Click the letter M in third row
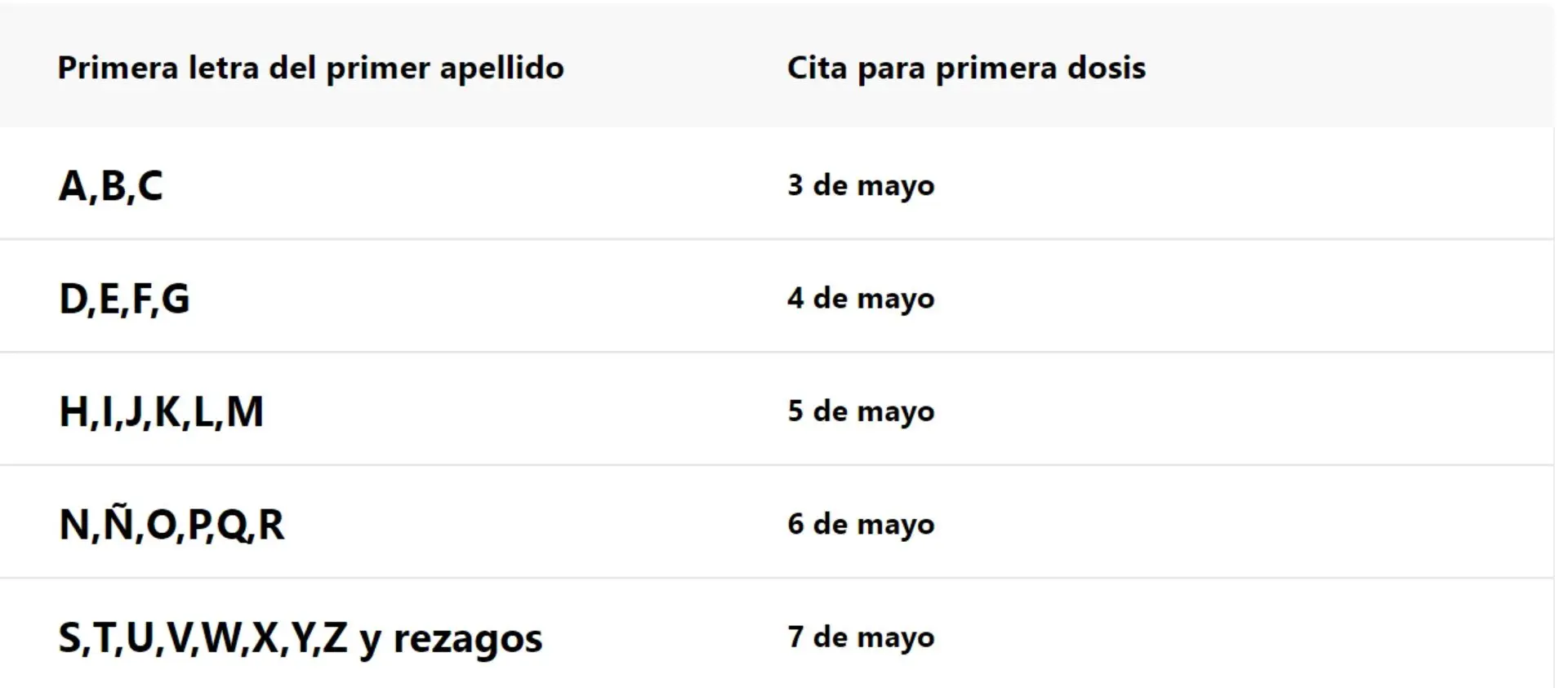This screenshot has width=1568, height=688. pos(245,411)
